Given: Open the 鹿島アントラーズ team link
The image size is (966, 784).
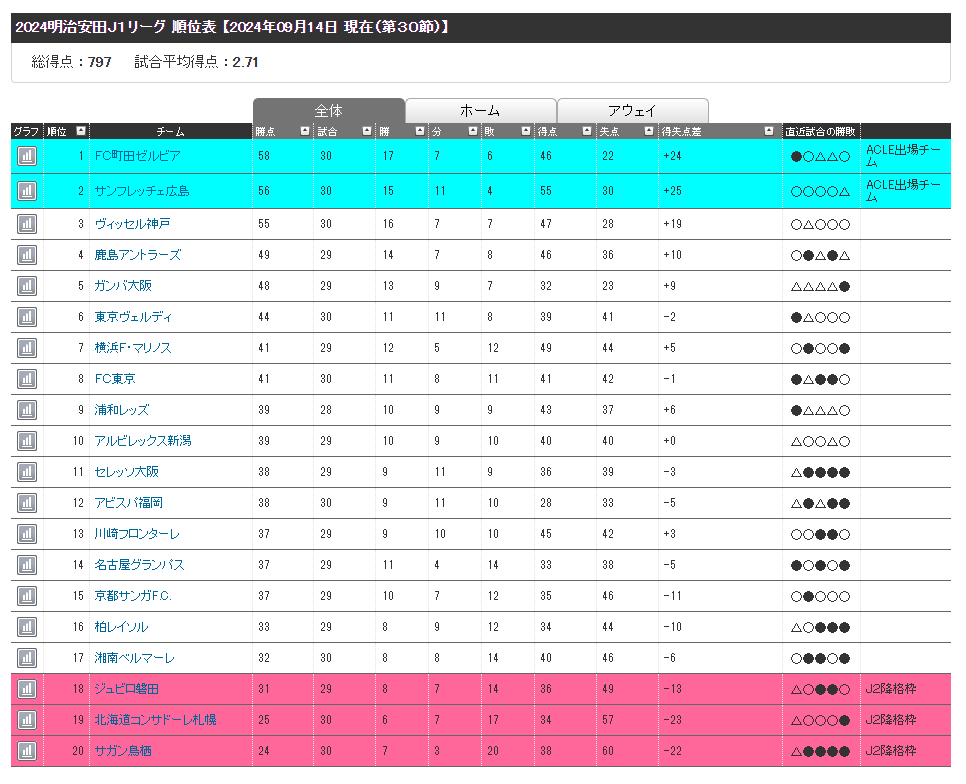Looking at the screenshot, I should point(138,255).
